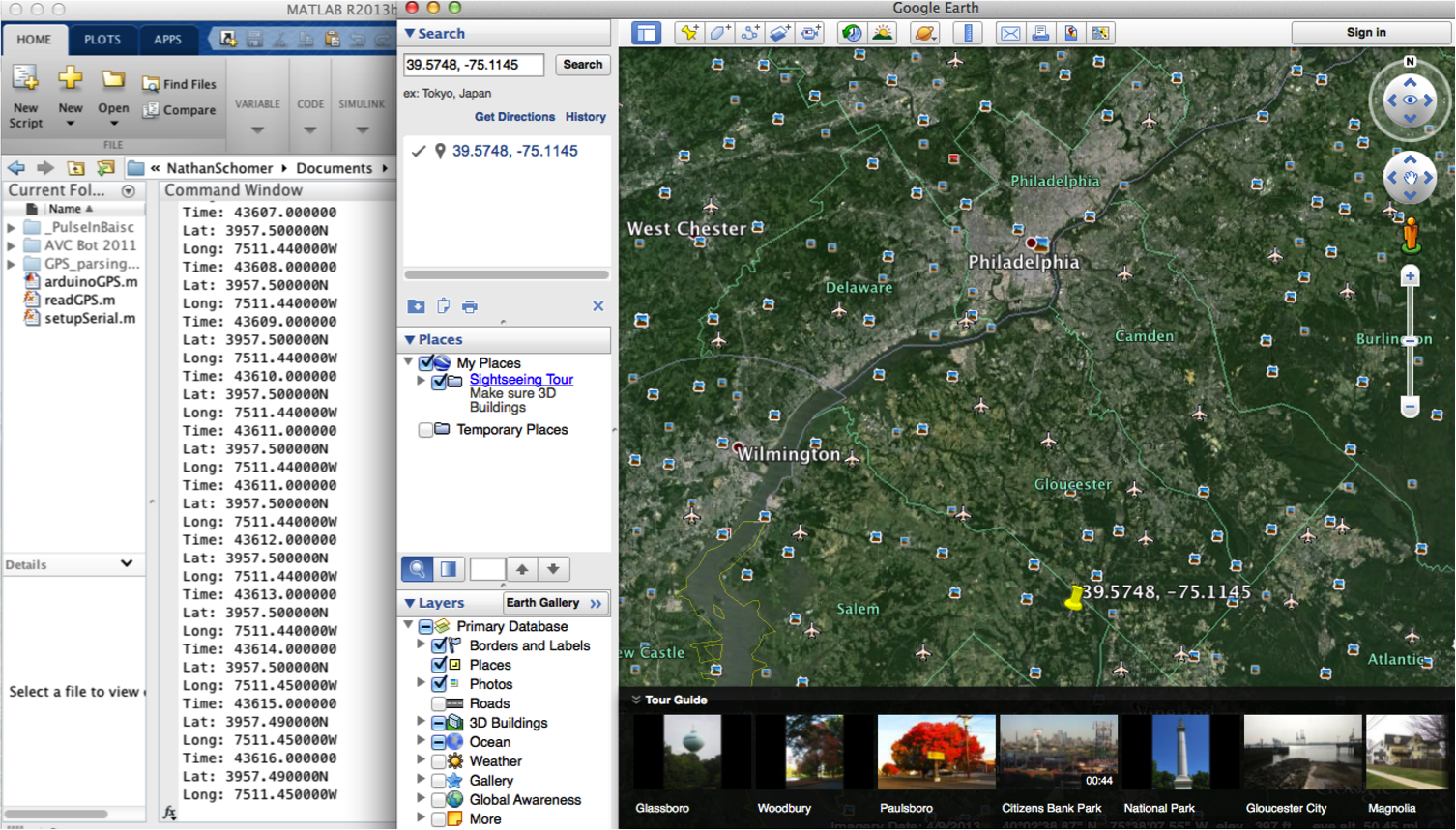Open the Sightseeing Tour link
Image resolution: width=1456 pixels, height=830 pixels.
pos(521,380)
